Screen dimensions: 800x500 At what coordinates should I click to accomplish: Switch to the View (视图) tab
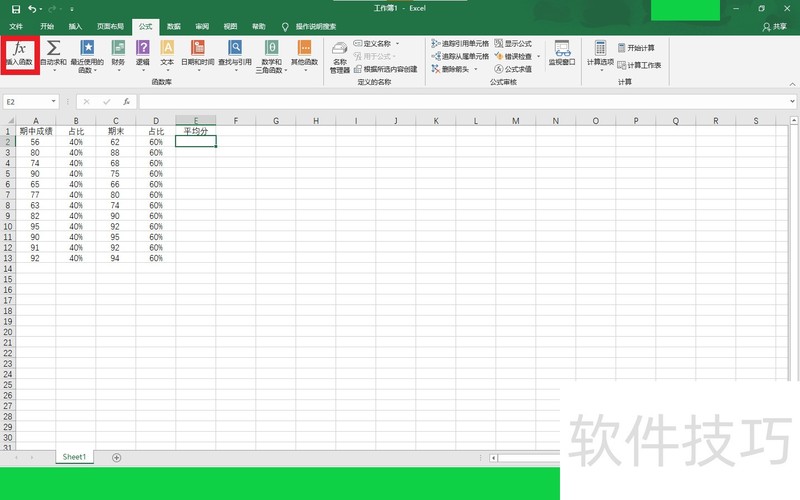(x=230, y=27)
